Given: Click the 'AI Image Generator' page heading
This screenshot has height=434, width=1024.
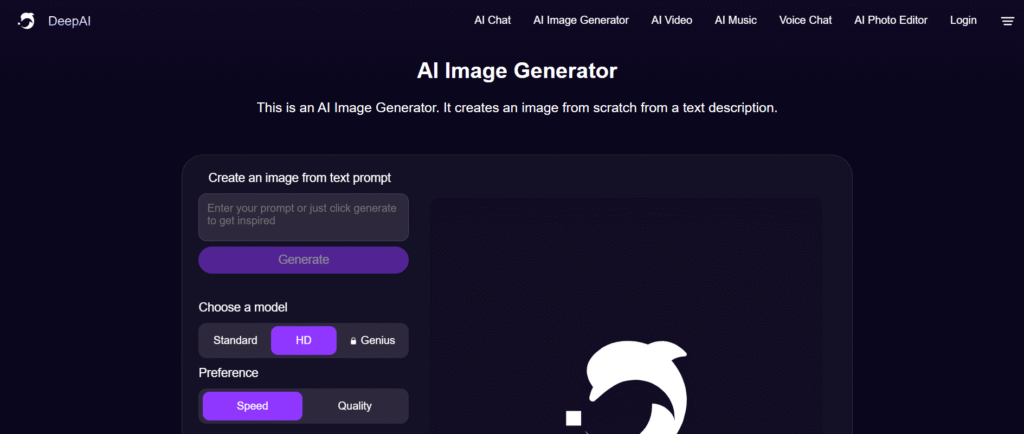Looking at the screenshot, I should [x=517, y=71].
